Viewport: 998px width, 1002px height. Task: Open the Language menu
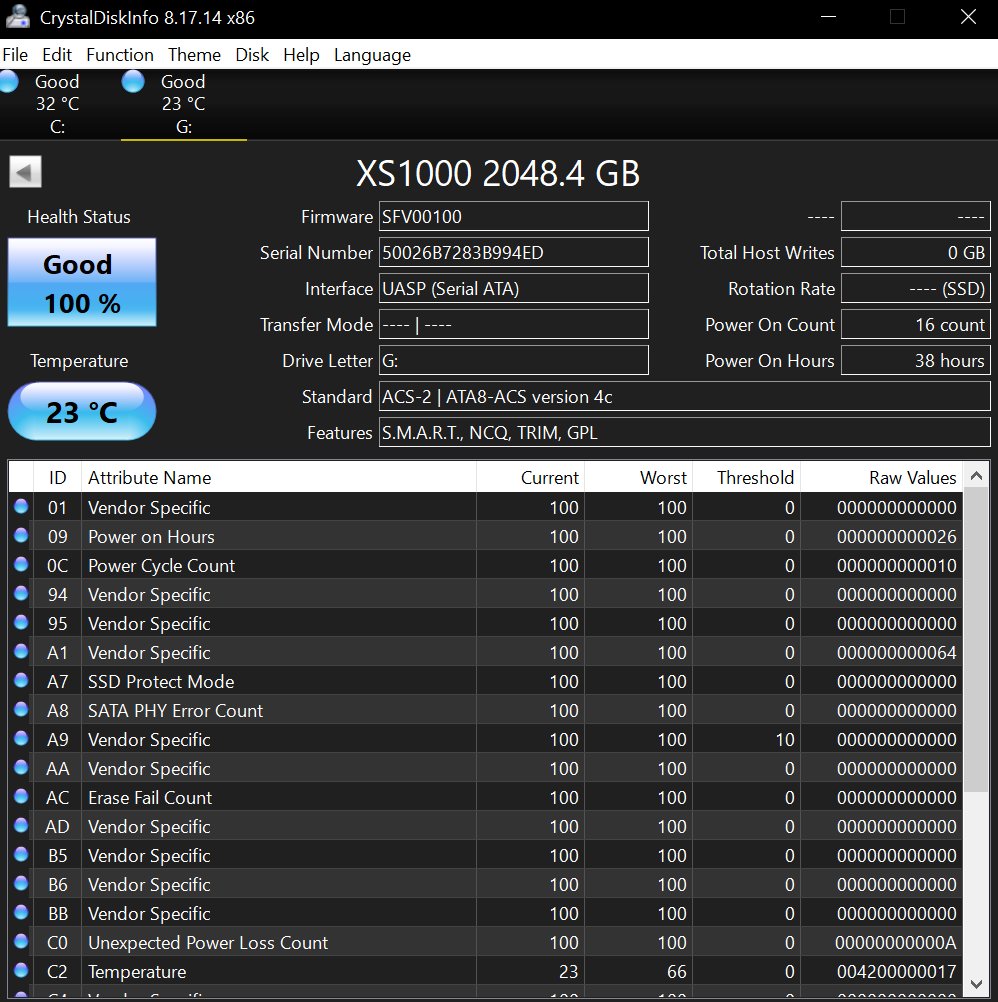pyautogui.click(x=372, y=55)
